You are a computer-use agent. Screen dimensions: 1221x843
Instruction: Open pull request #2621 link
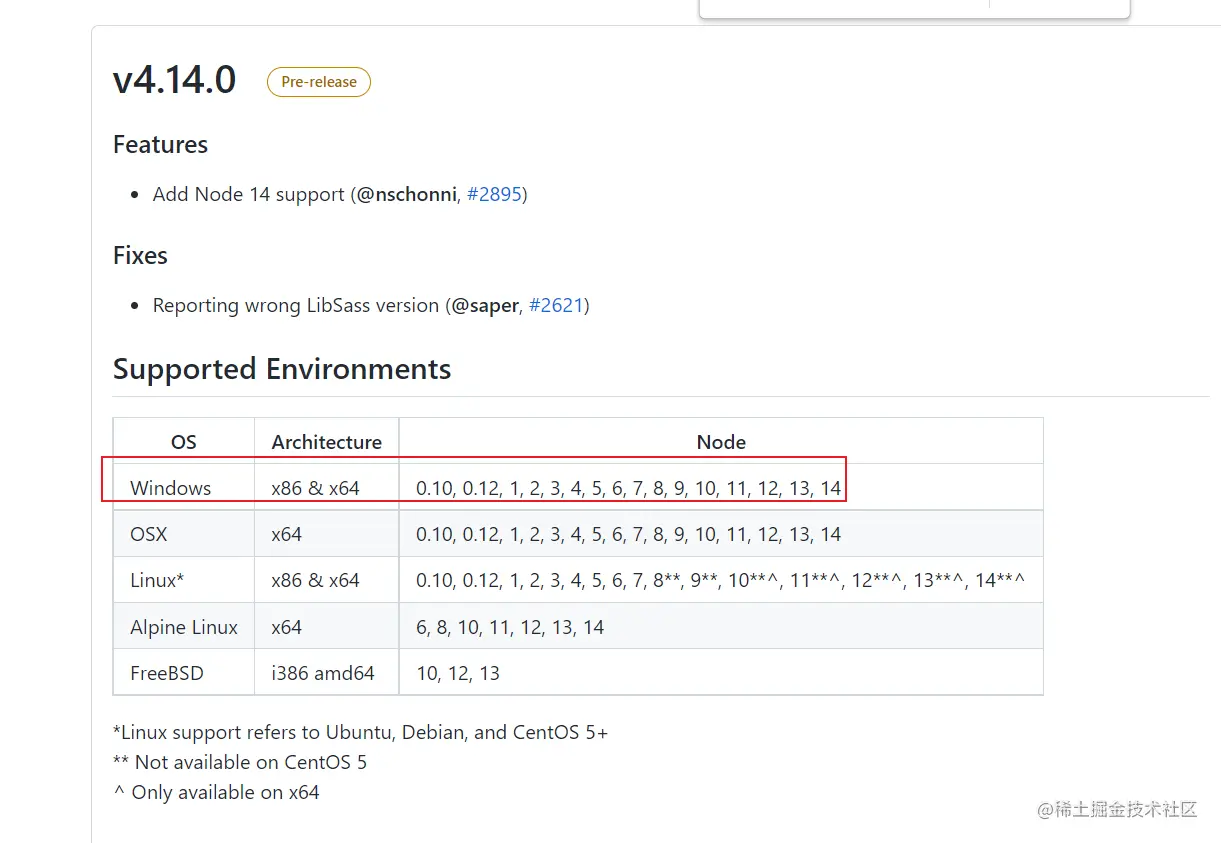(556, 305)
